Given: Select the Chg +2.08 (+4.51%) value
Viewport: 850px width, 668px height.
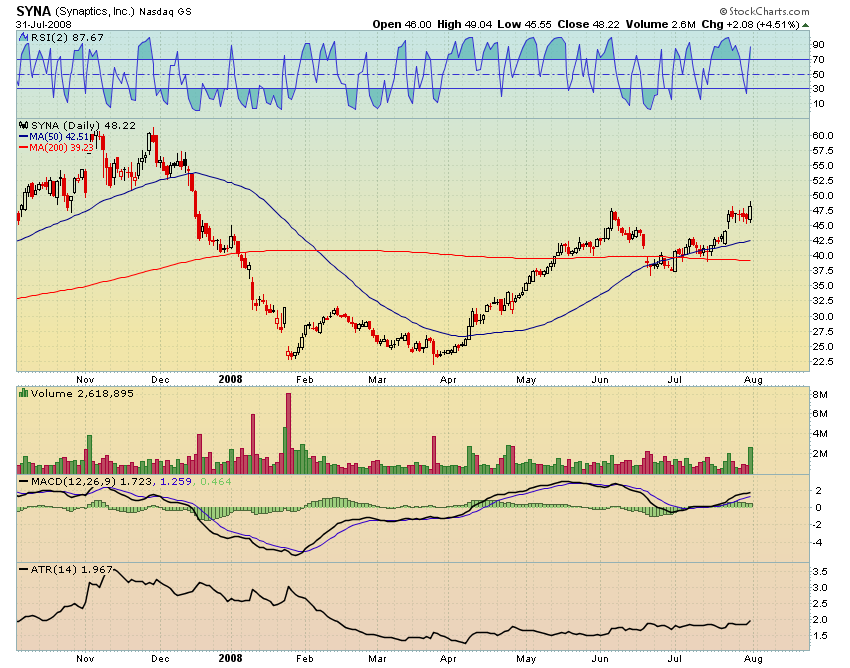Looking at the screenshot, I should pyautogui.click(x=750, y=24).
